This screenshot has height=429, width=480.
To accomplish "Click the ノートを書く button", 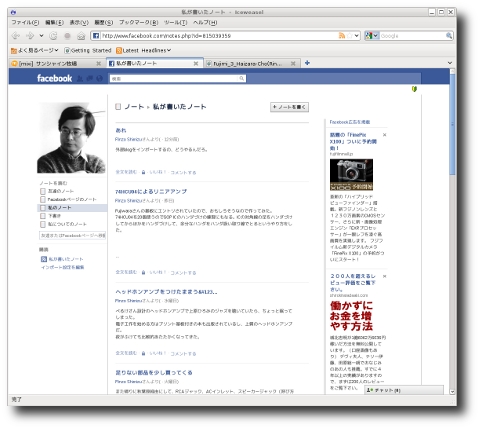I will pyautogui.click(x=289, y=107).
